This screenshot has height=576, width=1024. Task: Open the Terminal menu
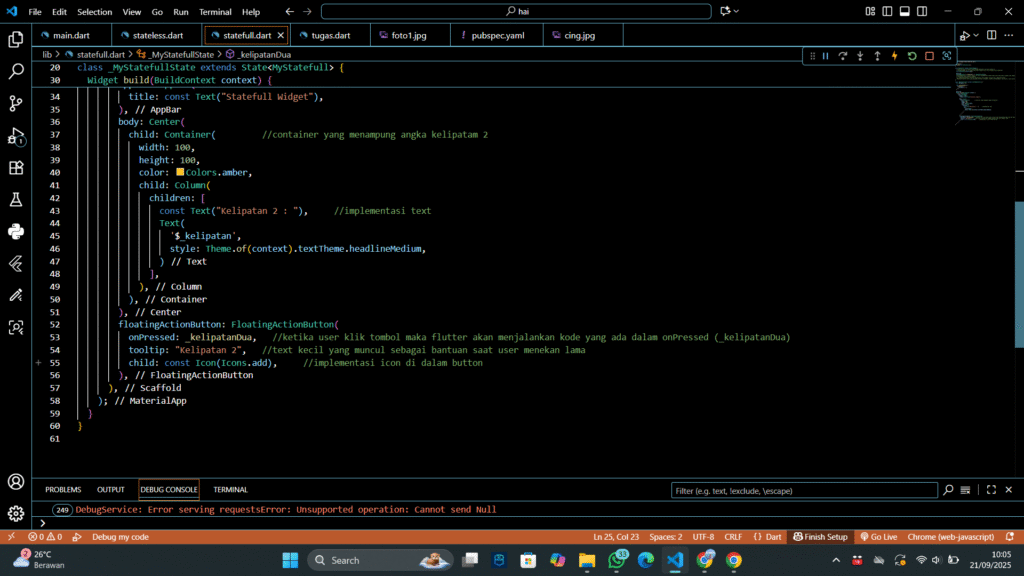[x=215, y=12]
